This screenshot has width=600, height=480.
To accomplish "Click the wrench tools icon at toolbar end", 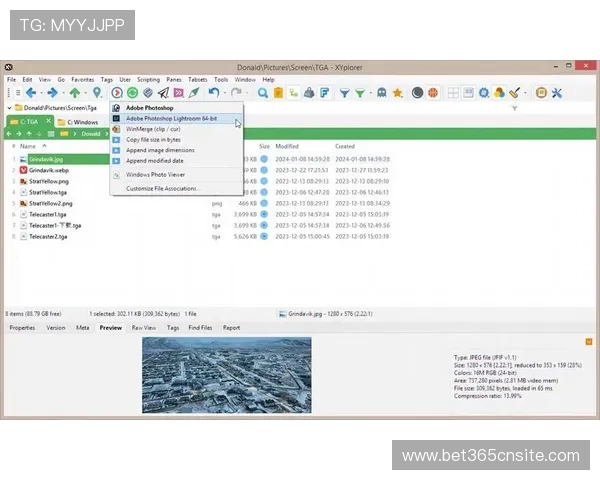I will coord(557,93).
